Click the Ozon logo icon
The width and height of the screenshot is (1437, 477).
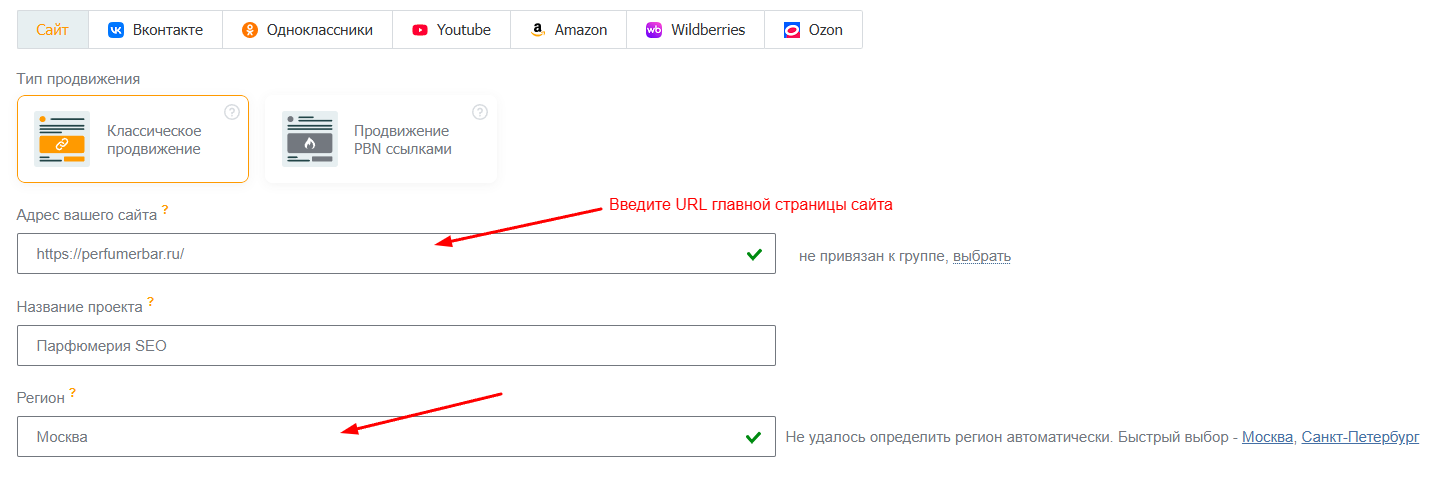click(791, 30)
